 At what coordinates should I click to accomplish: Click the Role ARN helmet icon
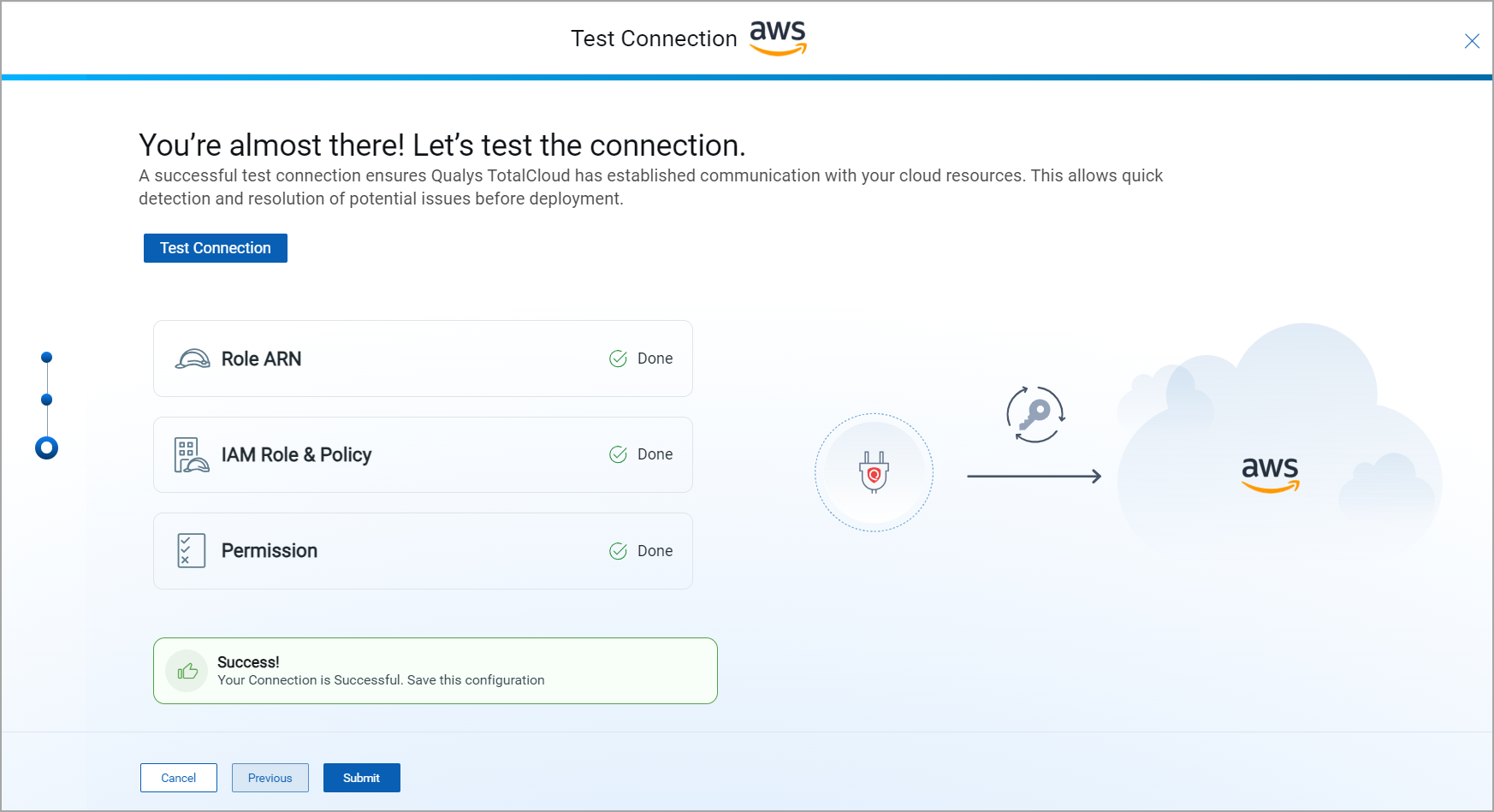[x=193, y=359]
